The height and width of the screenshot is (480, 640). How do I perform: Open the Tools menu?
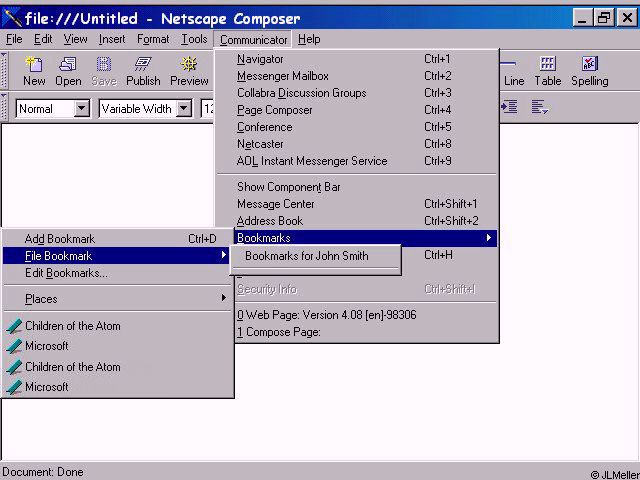tap(194, 39)
